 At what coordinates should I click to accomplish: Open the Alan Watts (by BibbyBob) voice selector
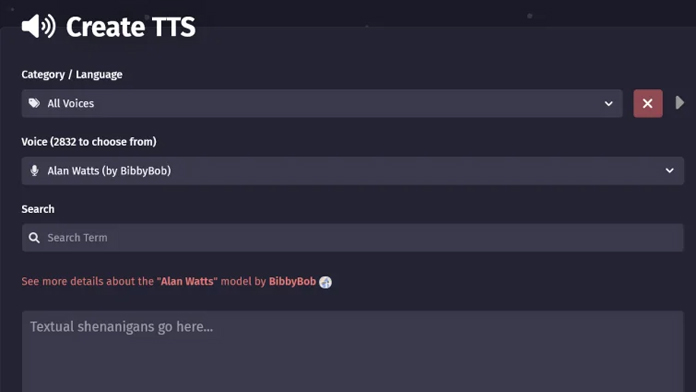pyautogui.click(x=352, y=170)
